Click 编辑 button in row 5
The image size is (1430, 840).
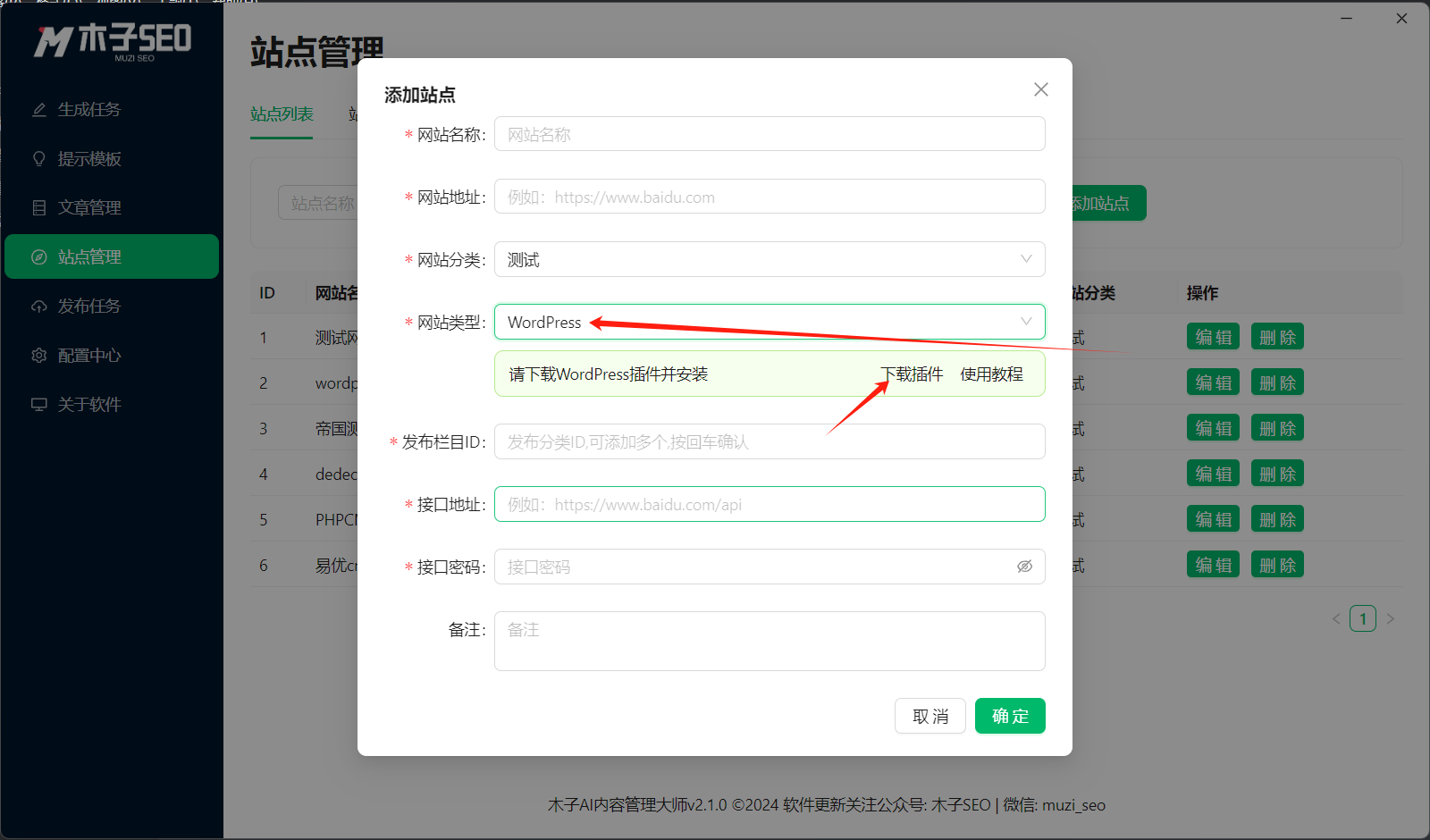click(x=1213, y=519)
